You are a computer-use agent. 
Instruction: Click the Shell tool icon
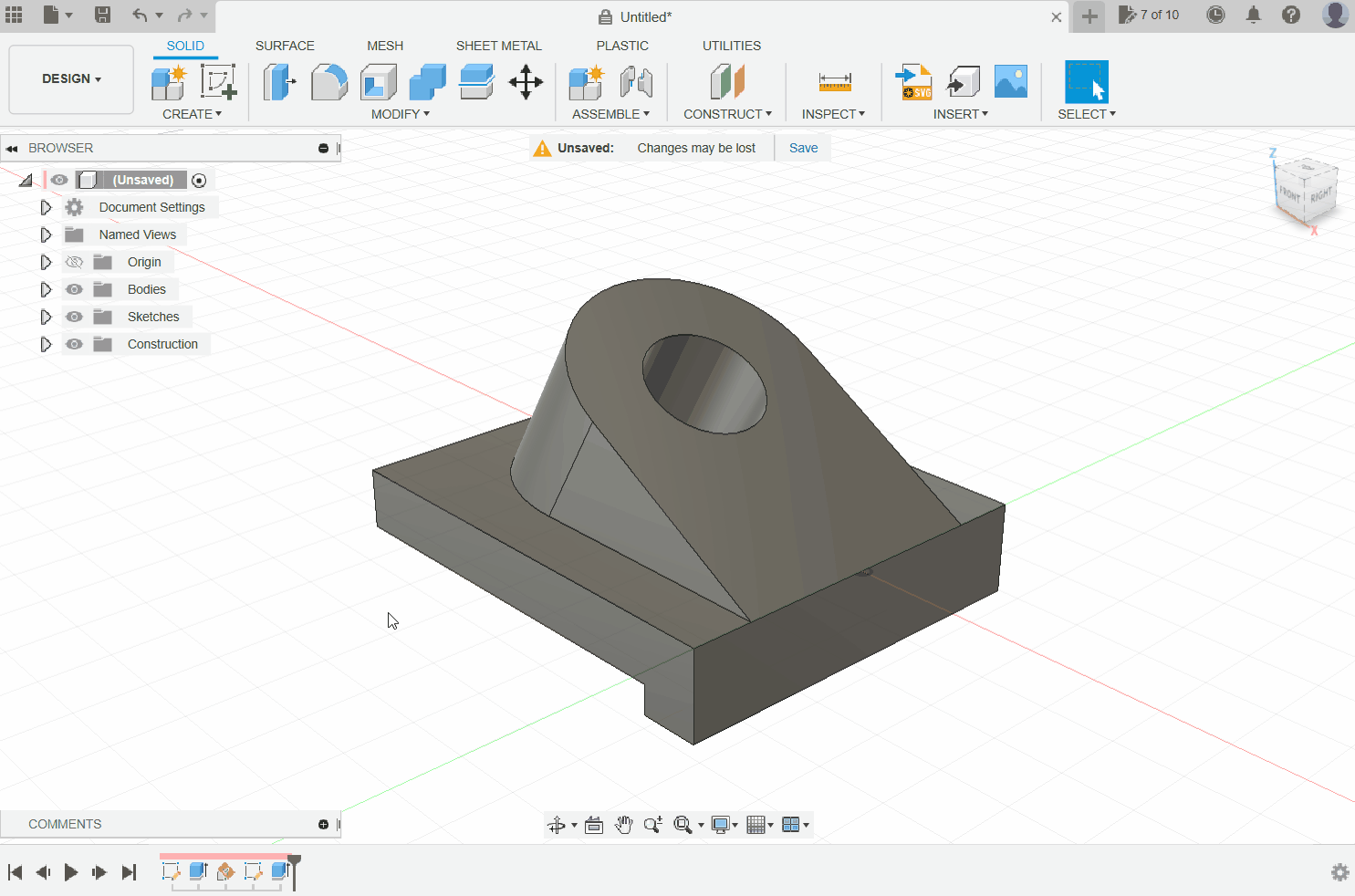click(x=378, y=82)
